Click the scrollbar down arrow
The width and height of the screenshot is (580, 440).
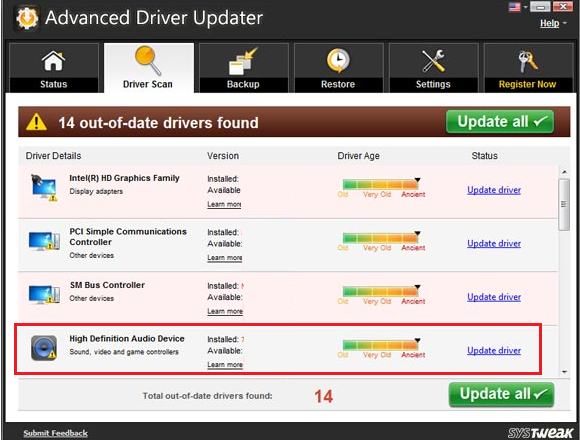tap(564, 372)
